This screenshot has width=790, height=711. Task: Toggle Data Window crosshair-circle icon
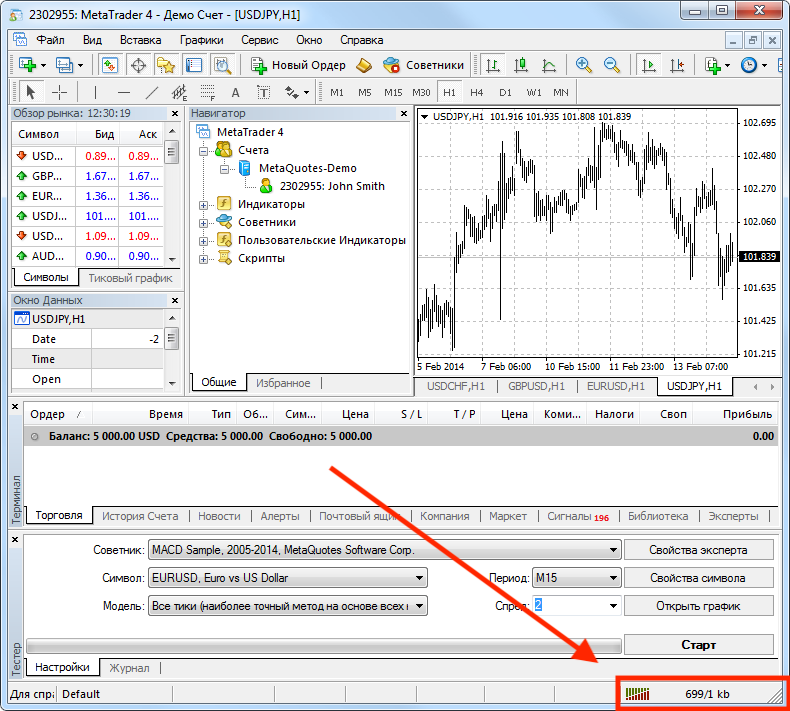click(x=138, y=65)
